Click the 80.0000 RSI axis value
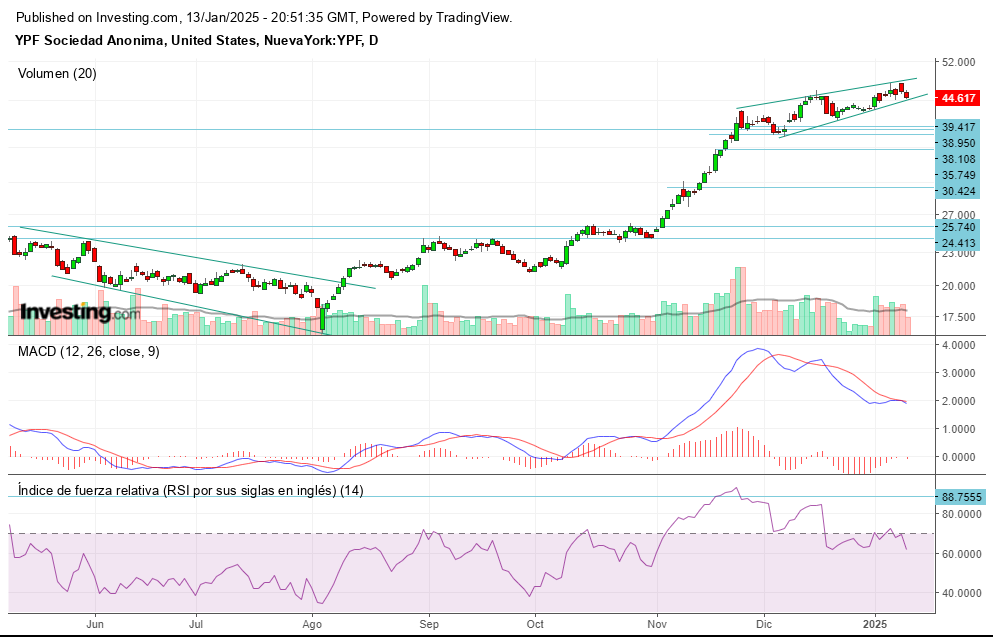The height and width of the screenshot is (637, 993). click(x=961, y=514)
